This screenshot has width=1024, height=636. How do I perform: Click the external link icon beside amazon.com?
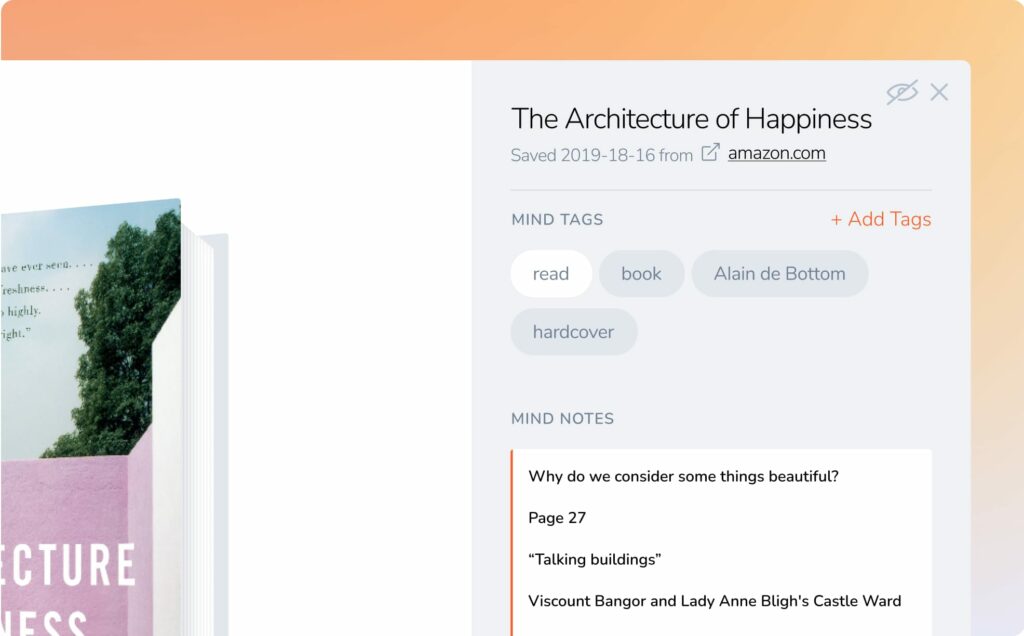pyautogui.click(x=710, y=153)
